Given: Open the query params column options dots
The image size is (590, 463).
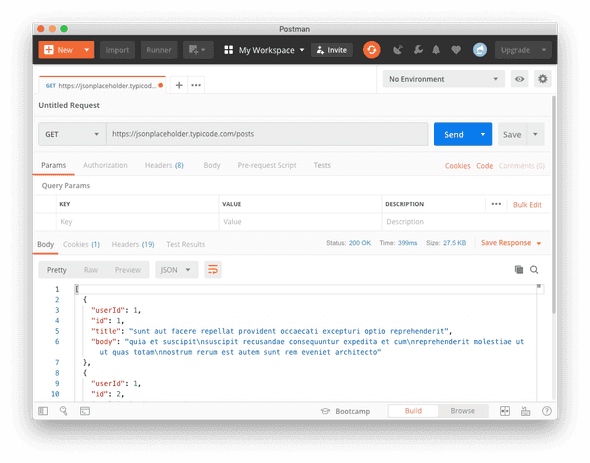Looking at the screenshot, I should (496, 204).
